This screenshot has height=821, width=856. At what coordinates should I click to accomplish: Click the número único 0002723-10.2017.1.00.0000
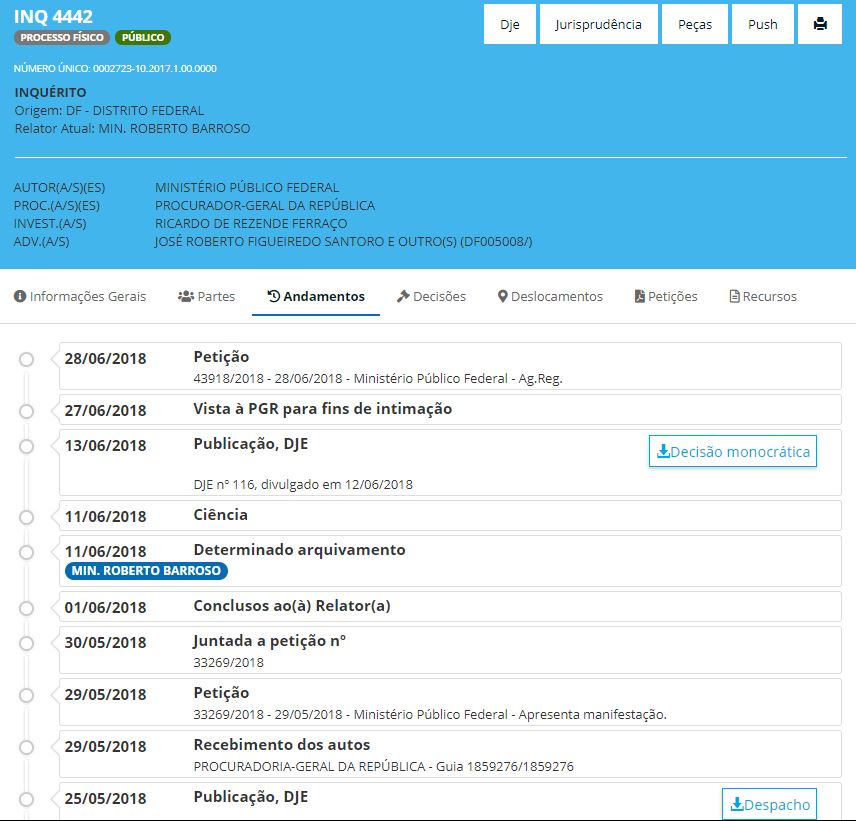154,68
